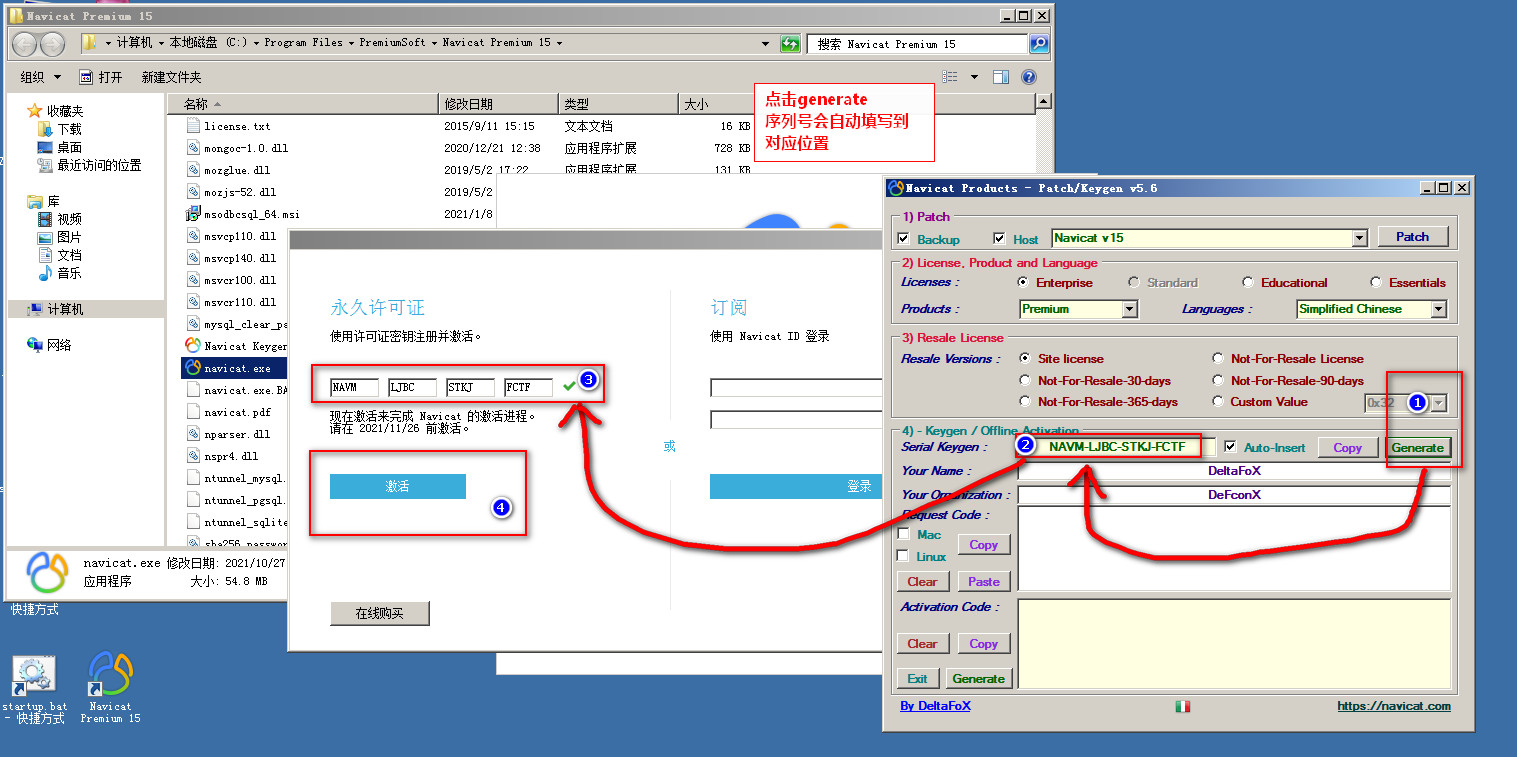Open Downloads (下载) folder in favorites
This screenshot has width=1517, height=757.
[x=69, y=129]
